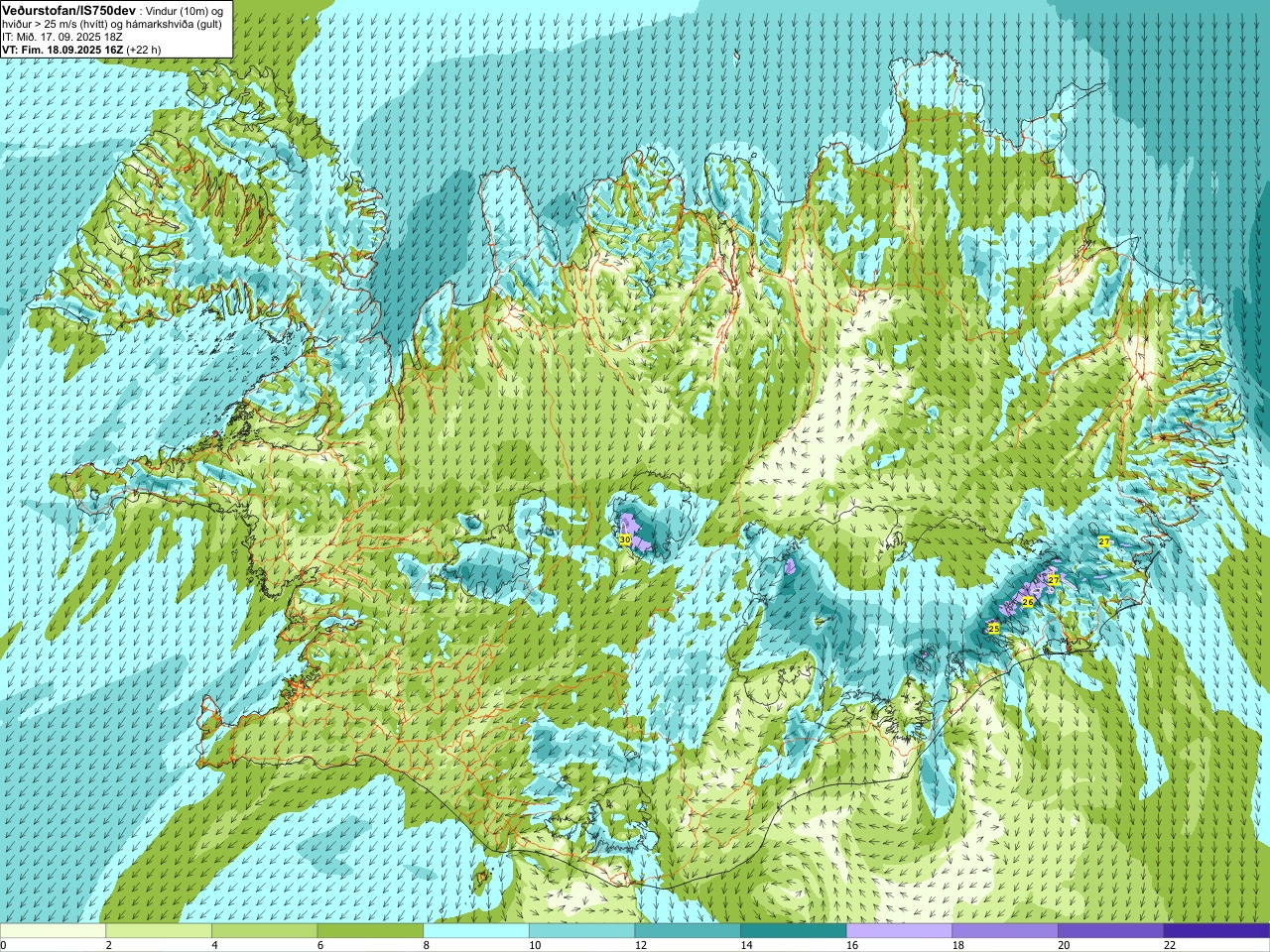Click the legend scale number 22
Image resolution: width=1270 pixels, height=952 pixels.
tap(1170, 945)
